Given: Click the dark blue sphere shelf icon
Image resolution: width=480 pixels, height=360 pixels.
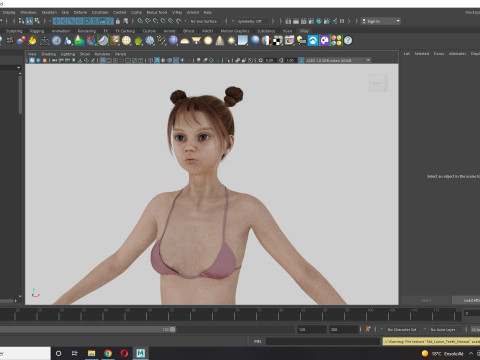Looking at the screenshot, I should [173, 41].
